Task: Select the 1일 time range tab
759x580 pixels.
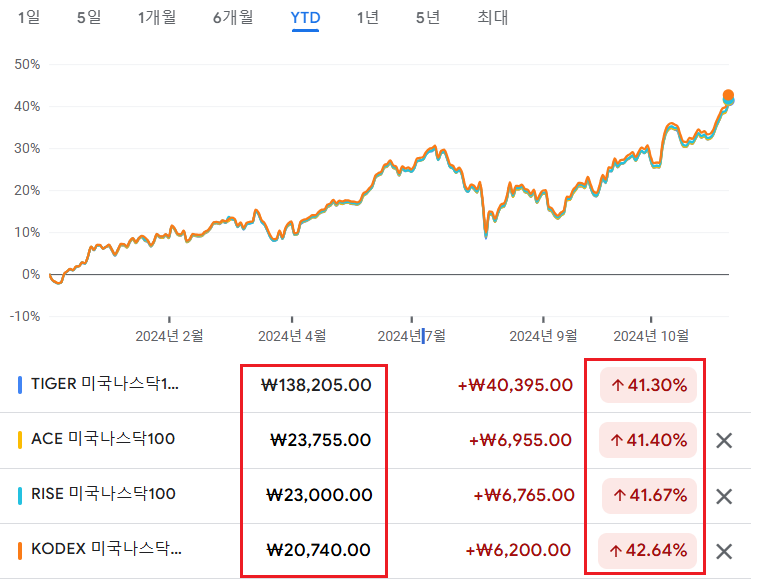Action: [x=29, y=18]
